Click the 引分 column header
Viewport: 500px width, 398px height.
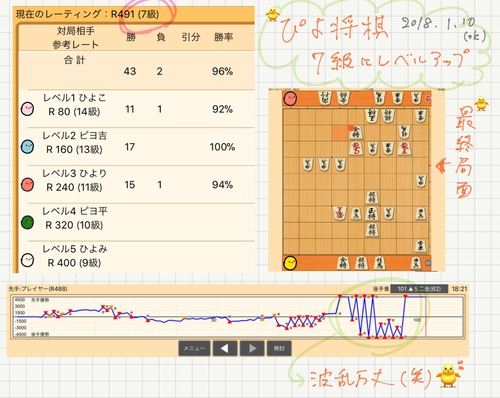pos(191,37)
